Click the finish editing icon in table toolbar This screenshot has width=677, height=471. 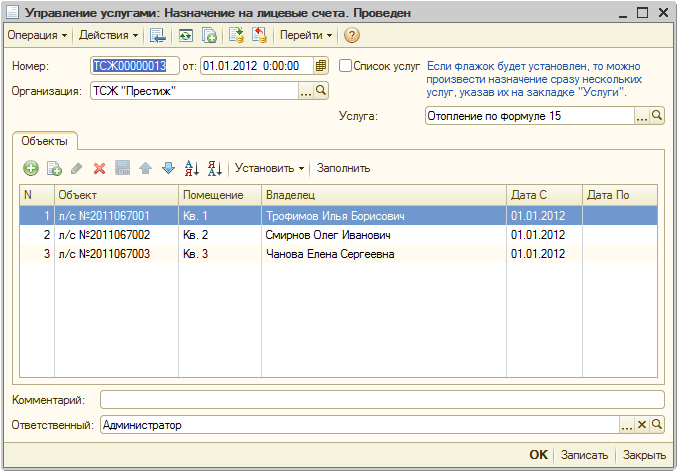123,168
